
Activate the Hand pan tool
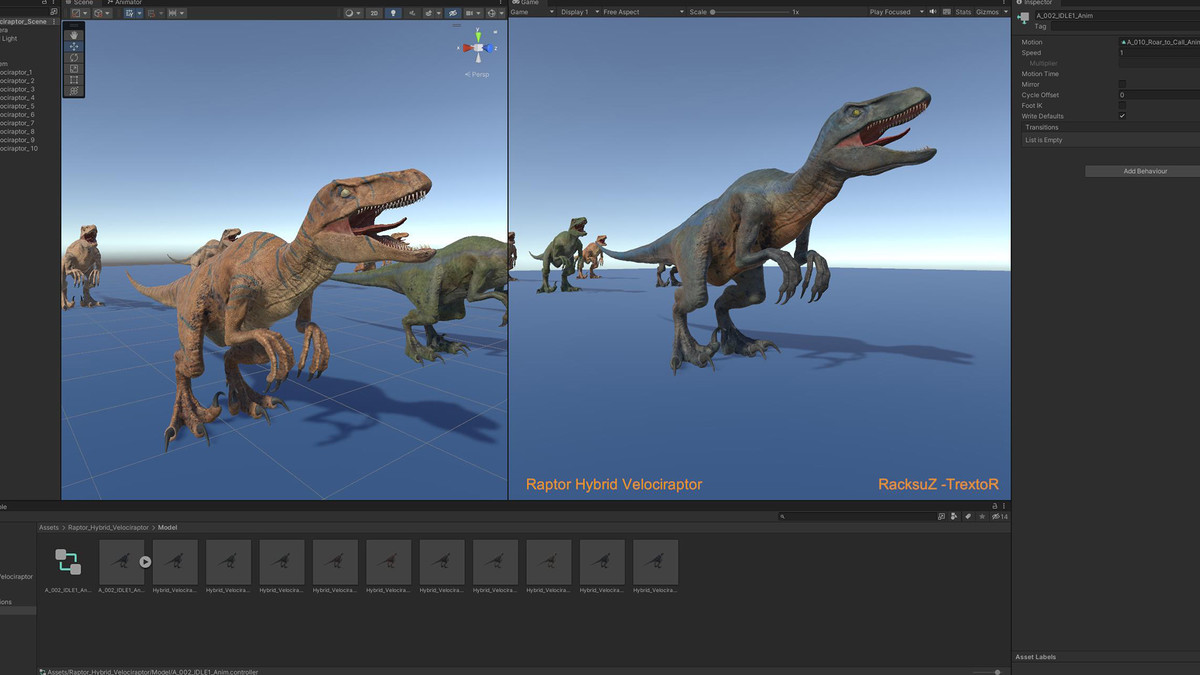point(73,34)
